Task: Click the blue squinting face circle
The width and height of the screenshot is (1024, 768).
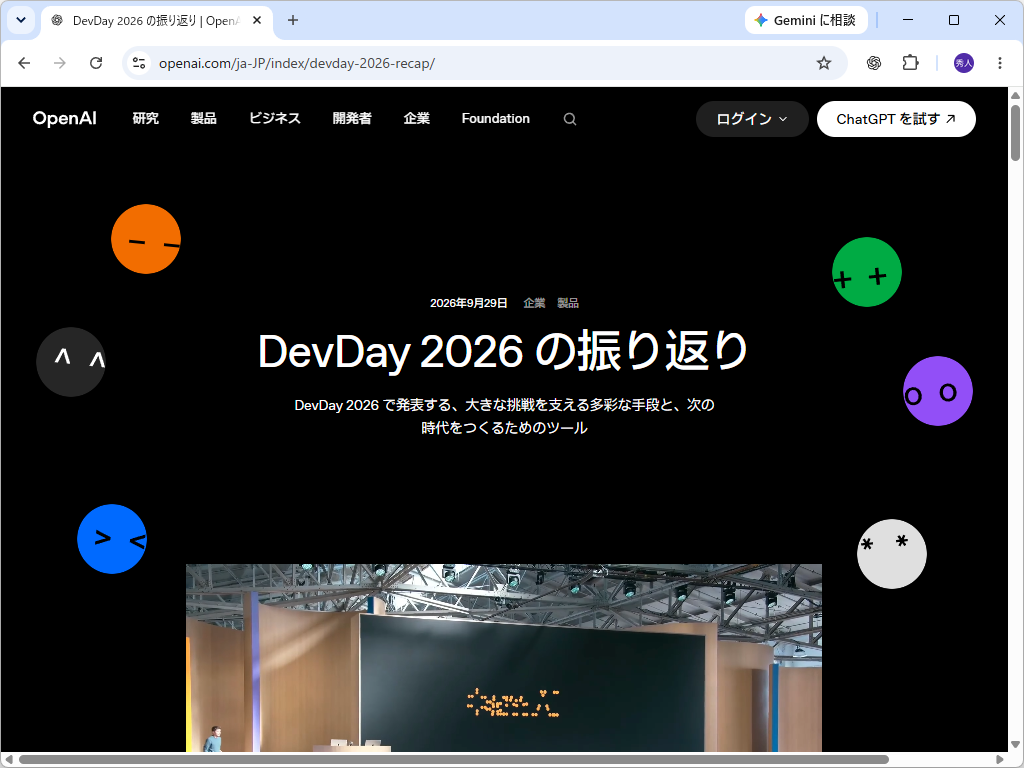Action: [112, 539]
